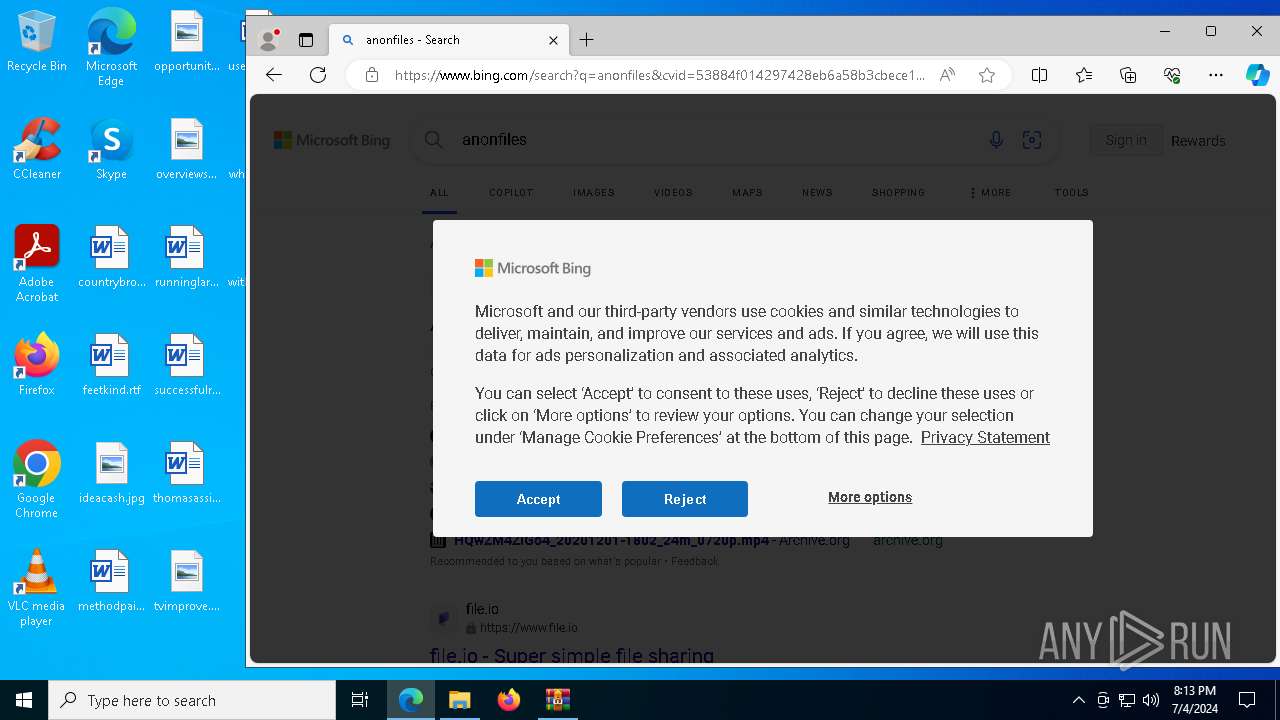Image resolution: width=1280 pixels, height=720 pixels.
Task: Switch to SHOPPING tab
Action: click(x=898, y=192)
